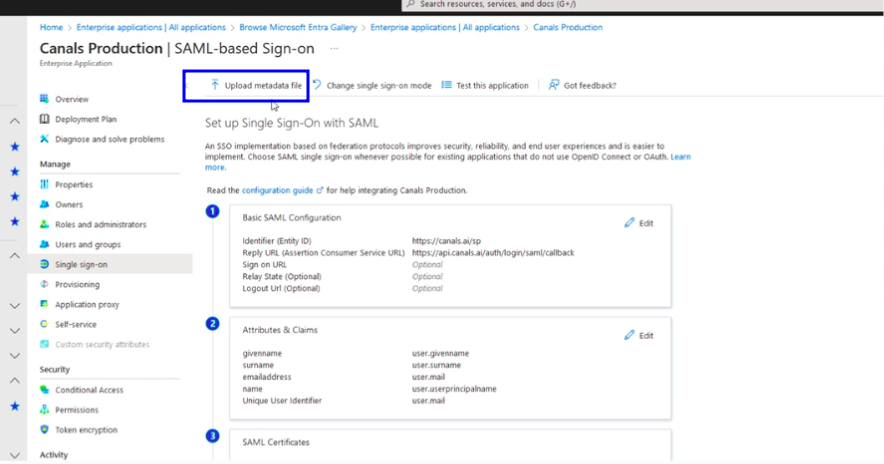Screen dimensions: 884x464
Task: Click the user.givenname claim value
Action: click(440, 353)
